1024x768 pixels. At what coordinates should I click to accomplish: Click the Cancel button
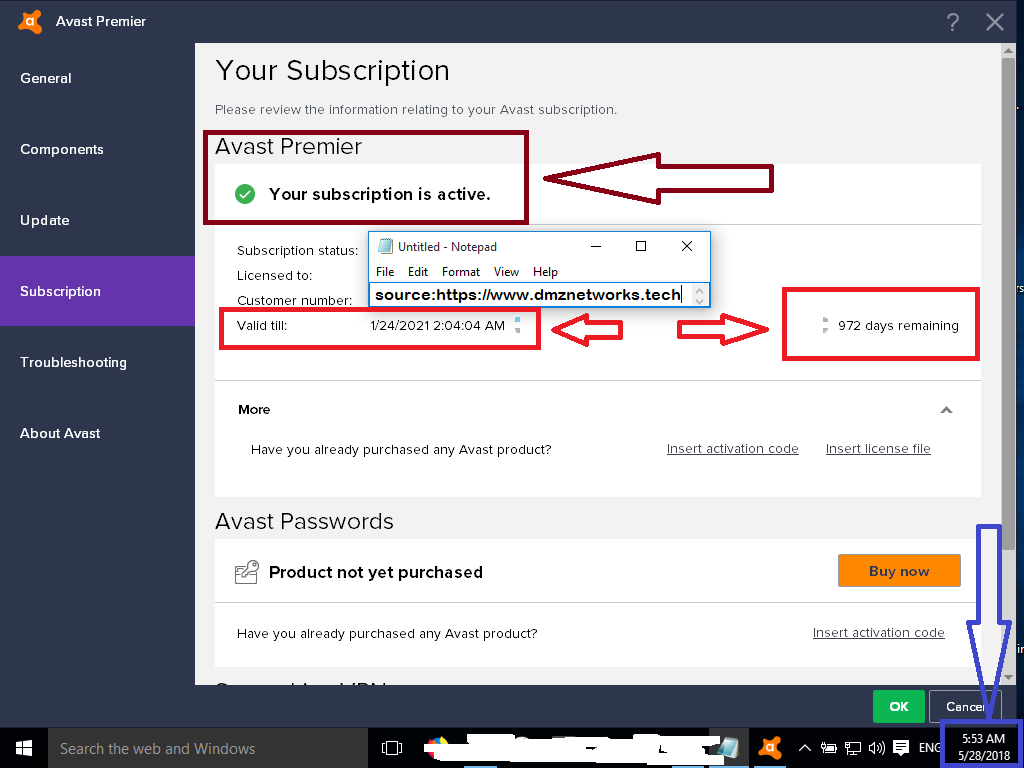965,707
